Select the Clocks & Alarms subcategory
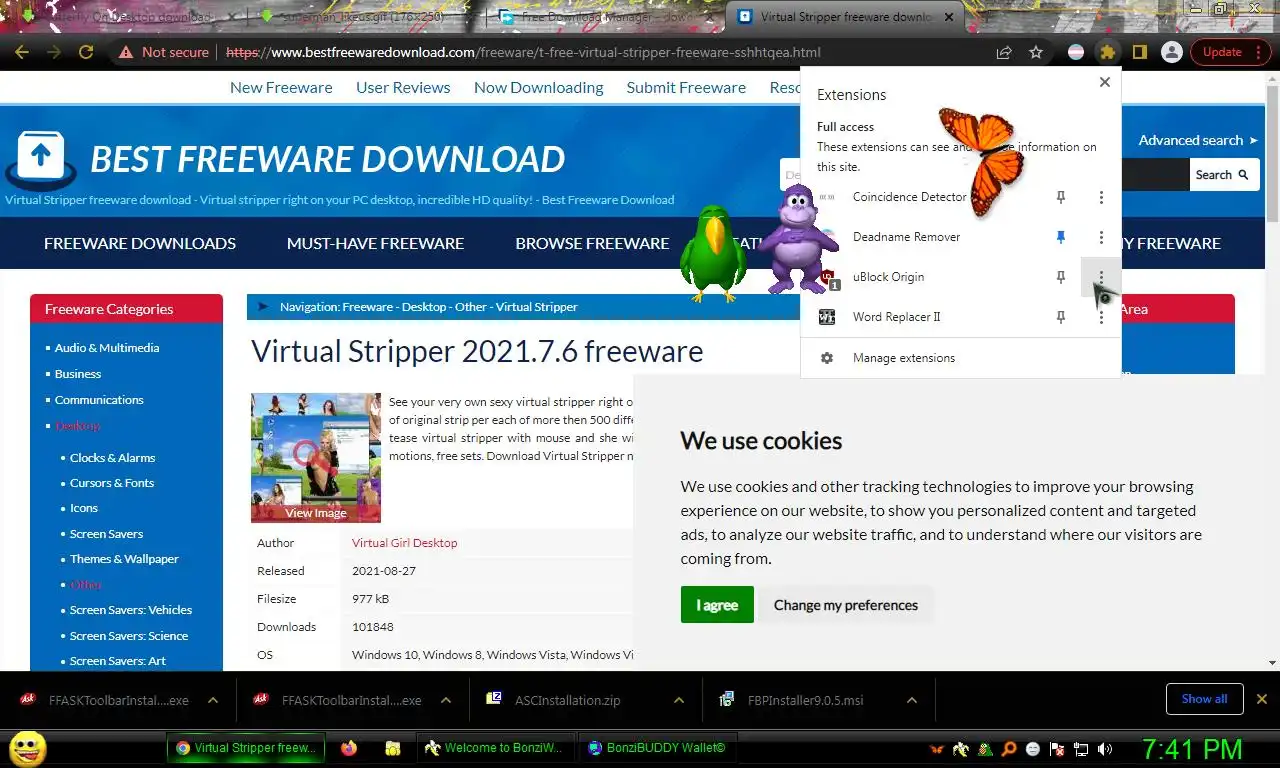This screenshot has width=1280, height=768. pyautogui.click(x=112, y=458)
